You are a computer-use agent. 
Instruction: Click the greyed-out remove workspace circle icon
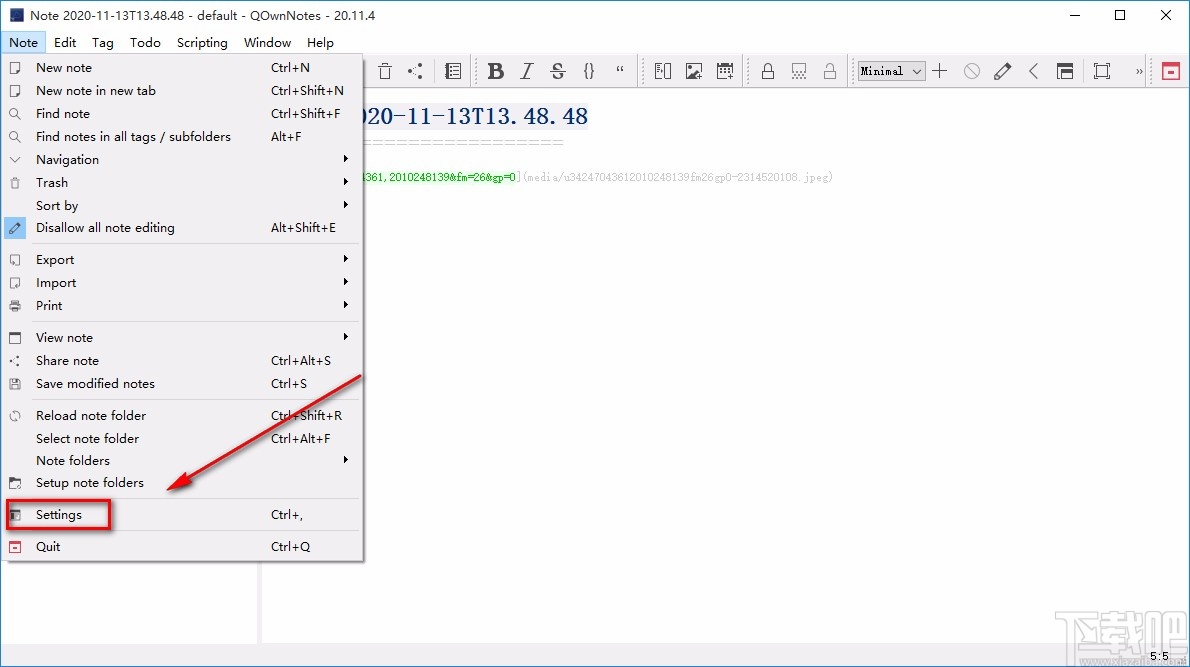point(971,71)
